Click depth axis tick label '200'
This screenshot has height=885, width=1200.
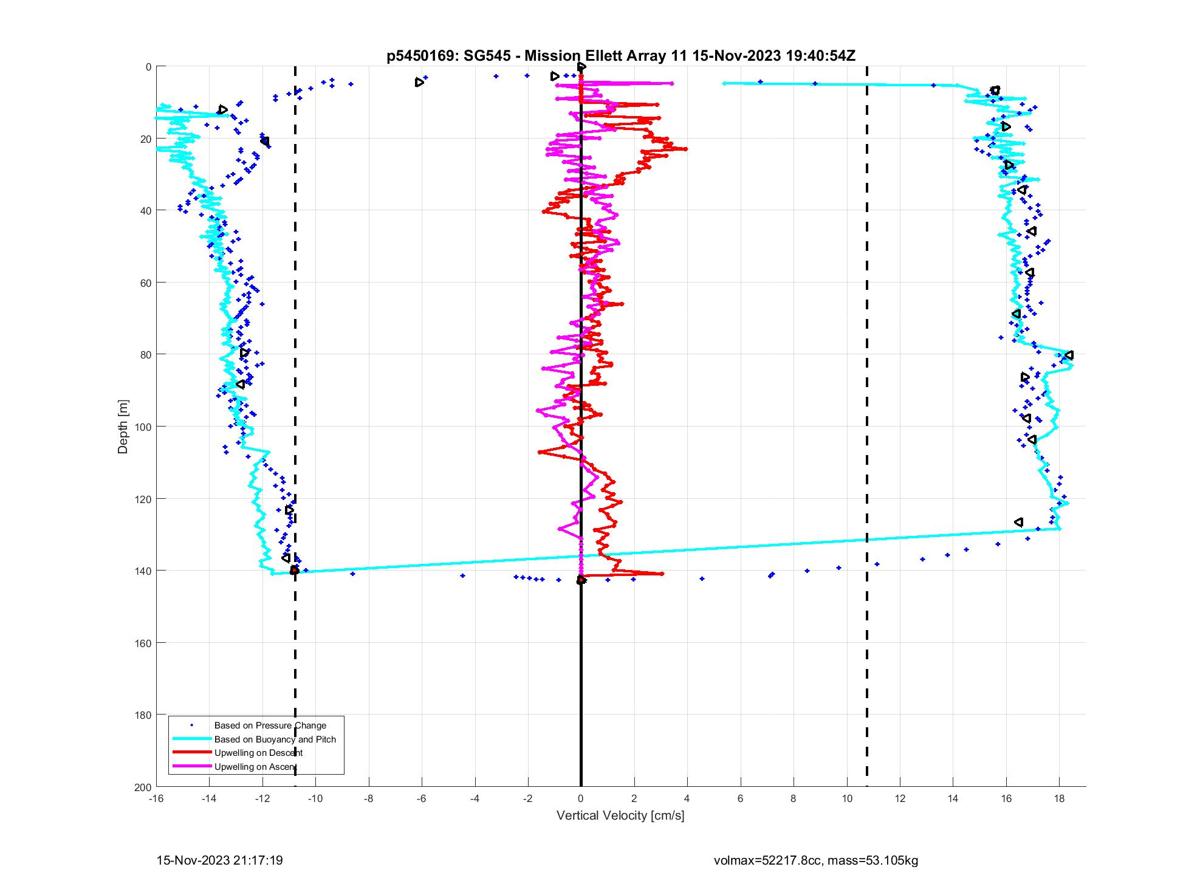(142, 787)
